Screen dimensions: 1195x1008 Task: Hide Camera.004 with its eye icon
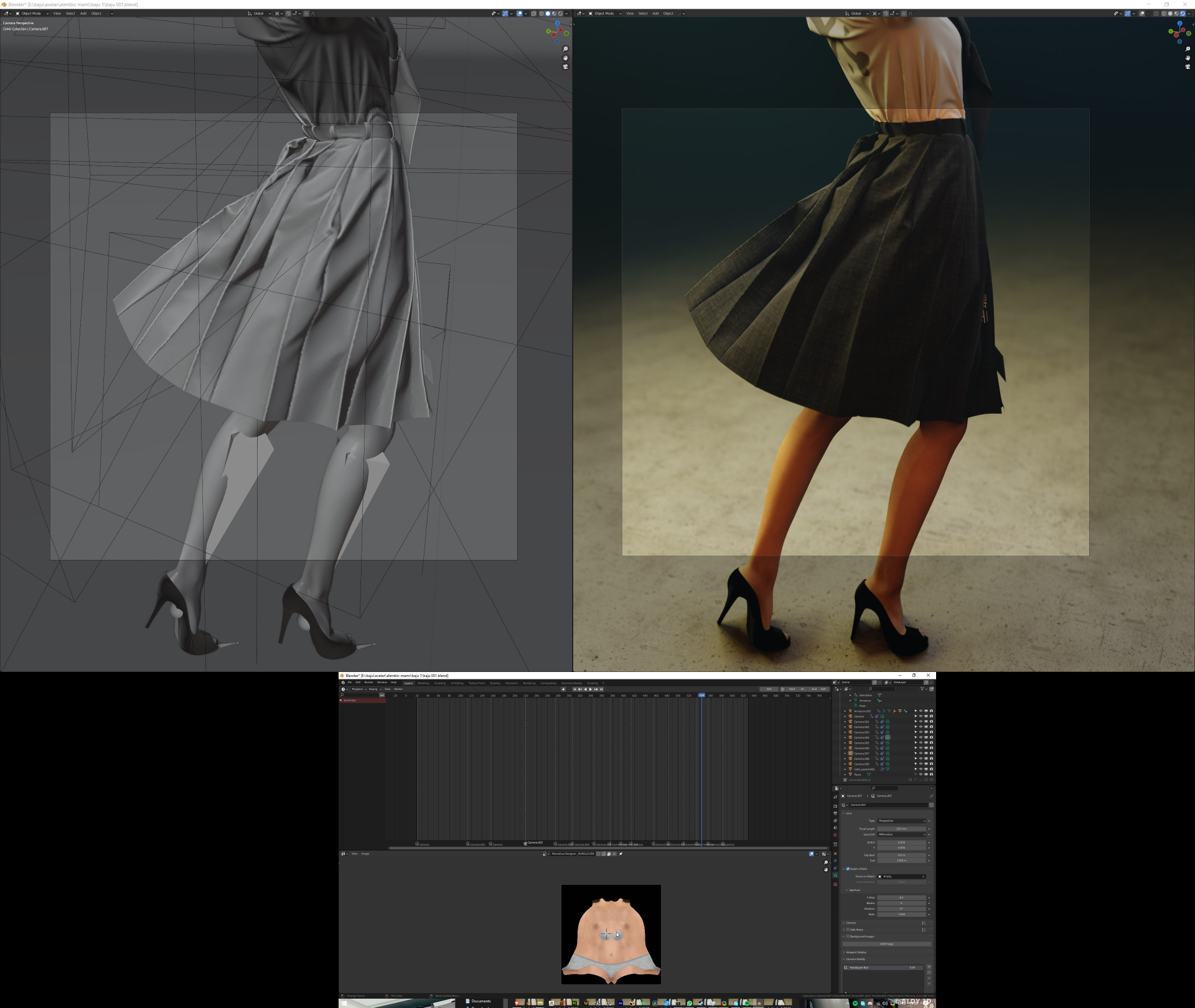point(921,737)
